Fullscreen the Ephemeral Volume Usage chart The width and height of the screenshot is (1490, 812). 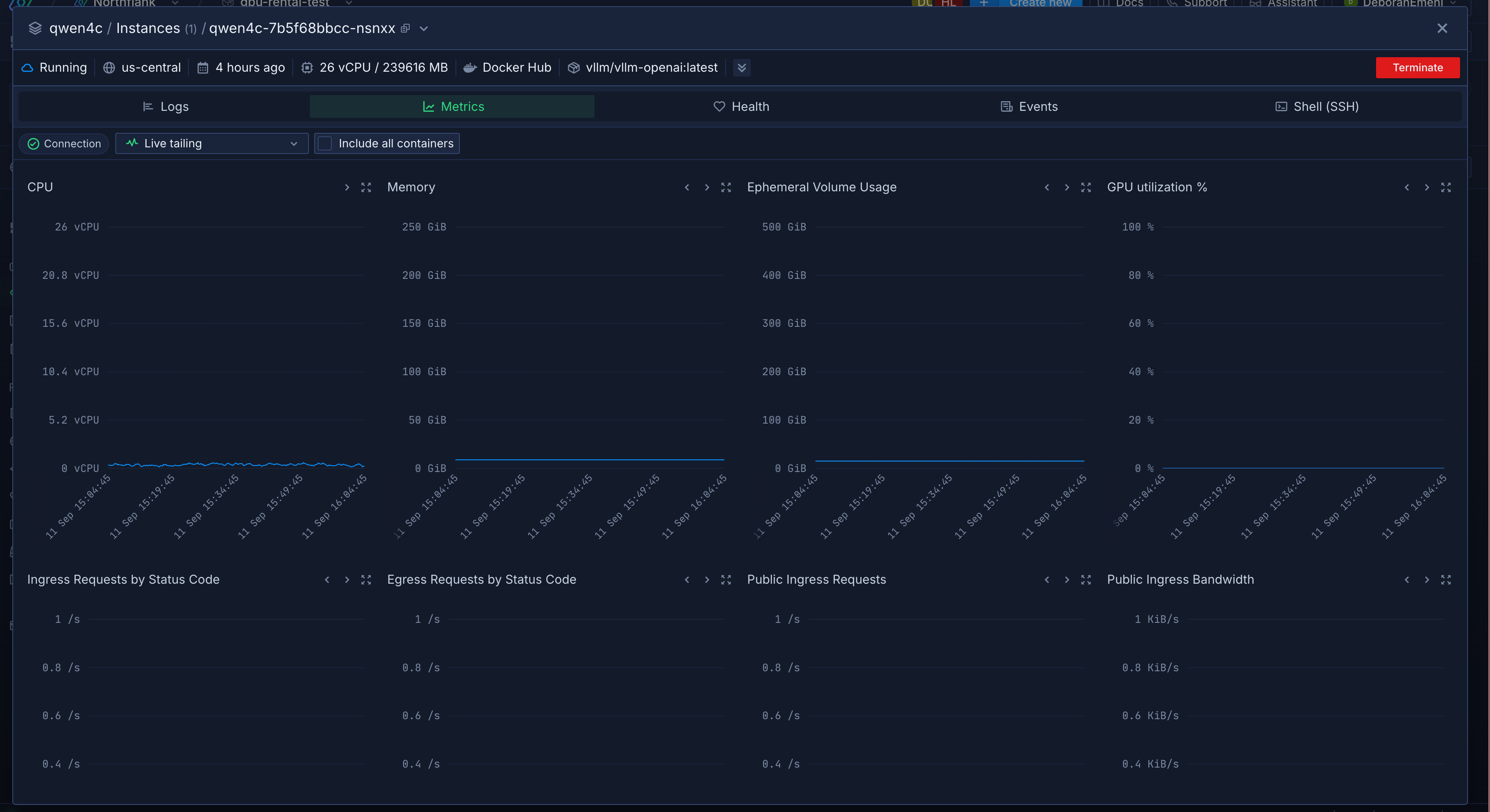1086,187
